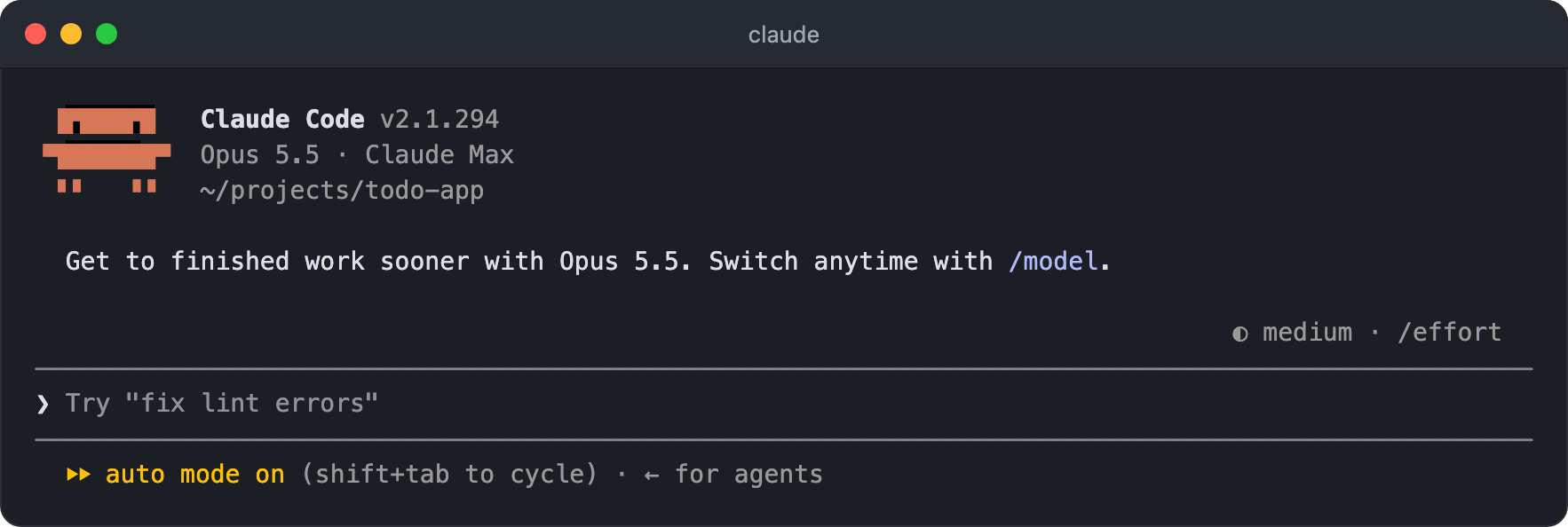Image resolution: width=1568 pixels, height=527 pixels.
Task: Click the yellow fast-forward auto mode icon
Action: 78,475
